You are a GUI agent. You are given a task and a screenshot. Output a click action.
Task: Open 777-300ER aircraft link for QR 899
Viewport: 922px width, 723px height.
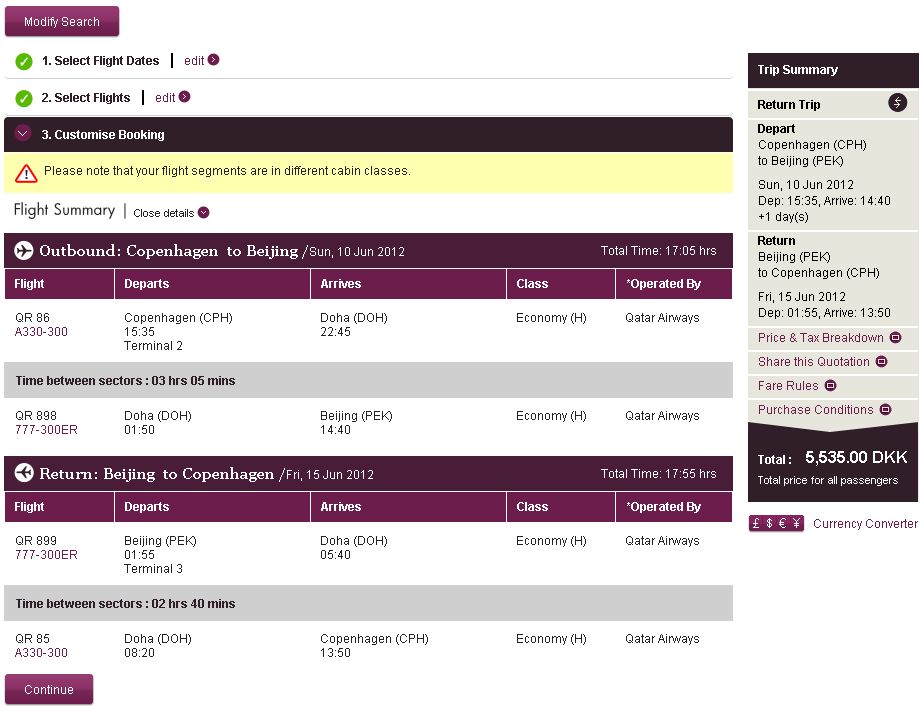pyautogui.click(x=46, y=555)
